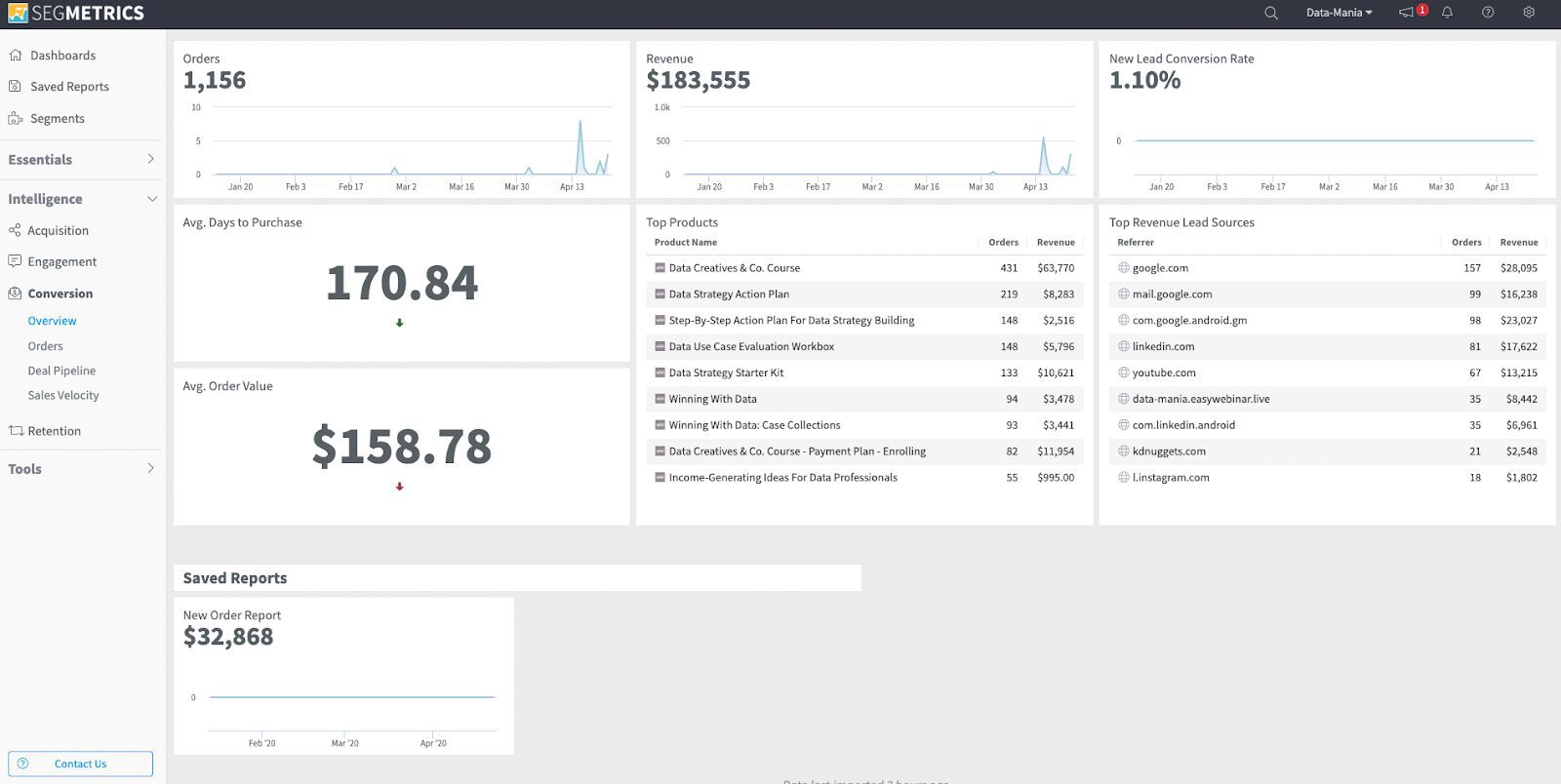The image size is (1561, 784).
Task: Click the Conversion icon in sidebar
Action: pos(15,293)
